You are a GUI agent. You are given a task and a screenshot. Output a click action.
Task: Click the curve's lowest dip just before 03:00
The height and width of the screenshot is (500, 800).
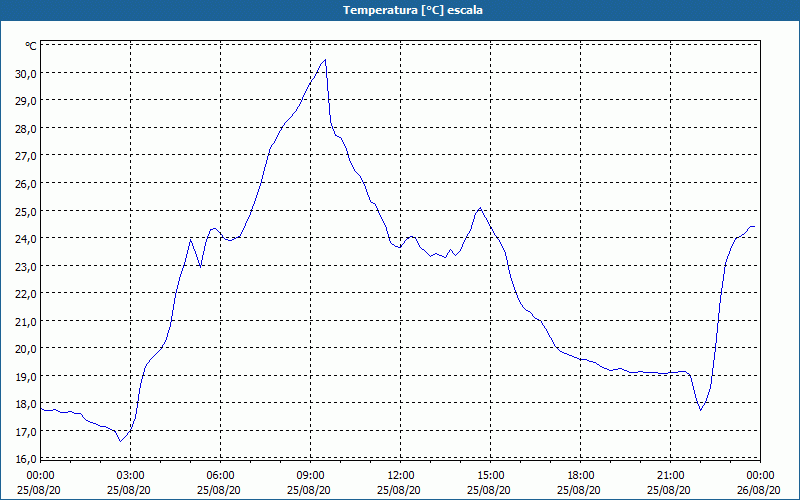120,441
